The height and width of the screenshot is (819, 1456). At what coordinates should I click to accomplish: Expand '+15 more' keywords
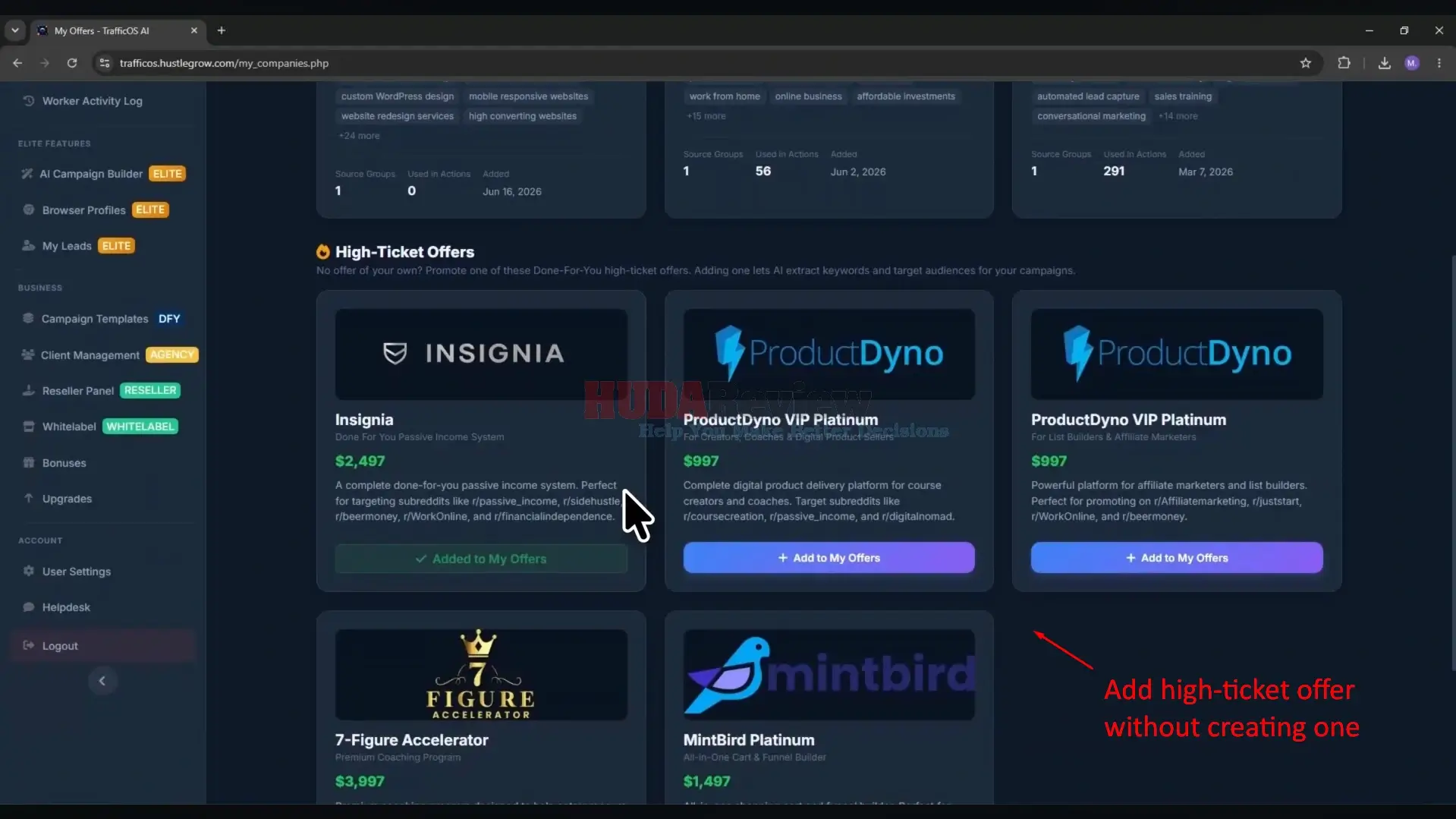[706, 116]
